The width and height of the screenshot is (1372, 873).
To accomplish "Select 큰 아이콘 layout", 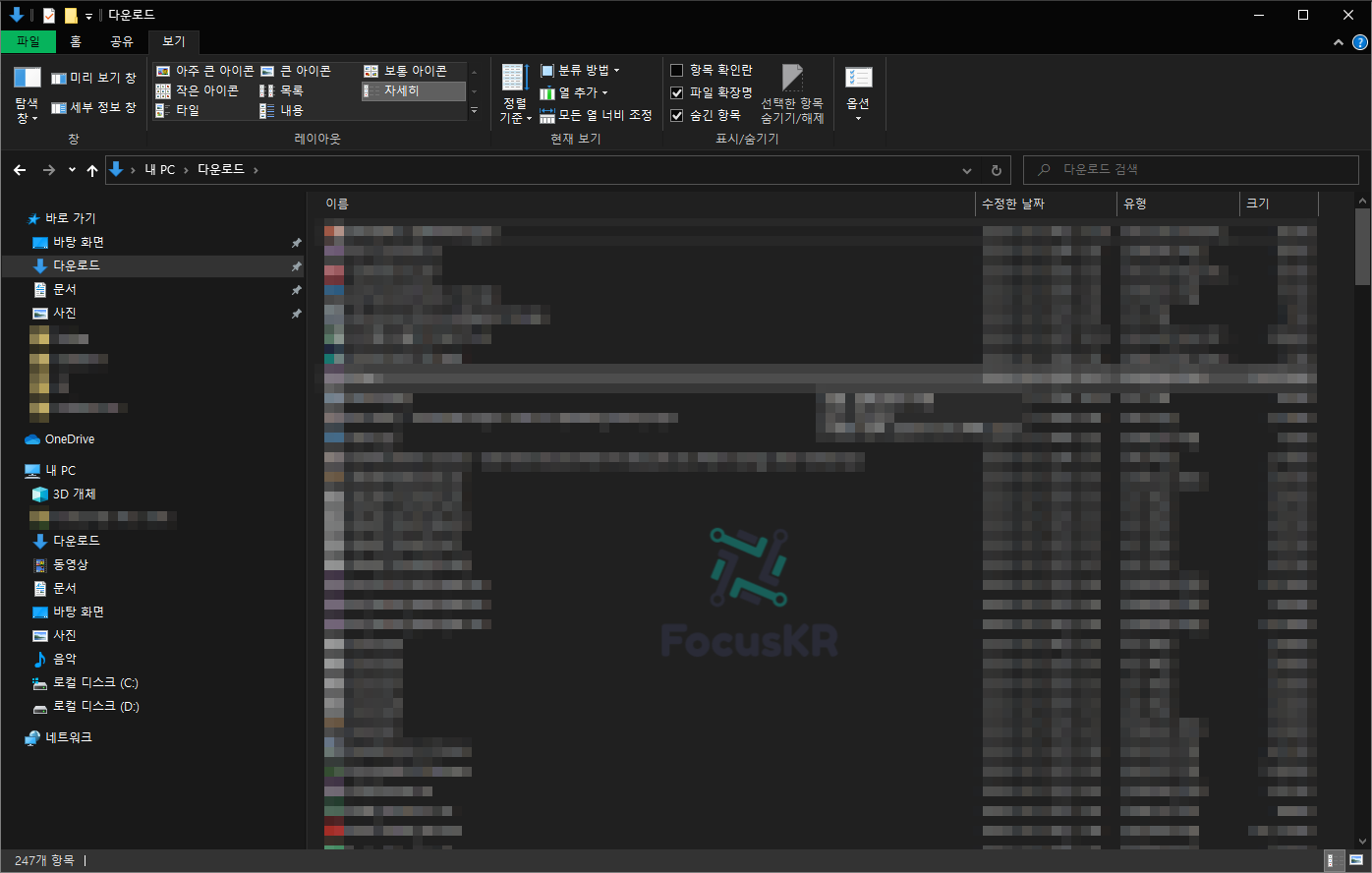I will coord(296,71).
